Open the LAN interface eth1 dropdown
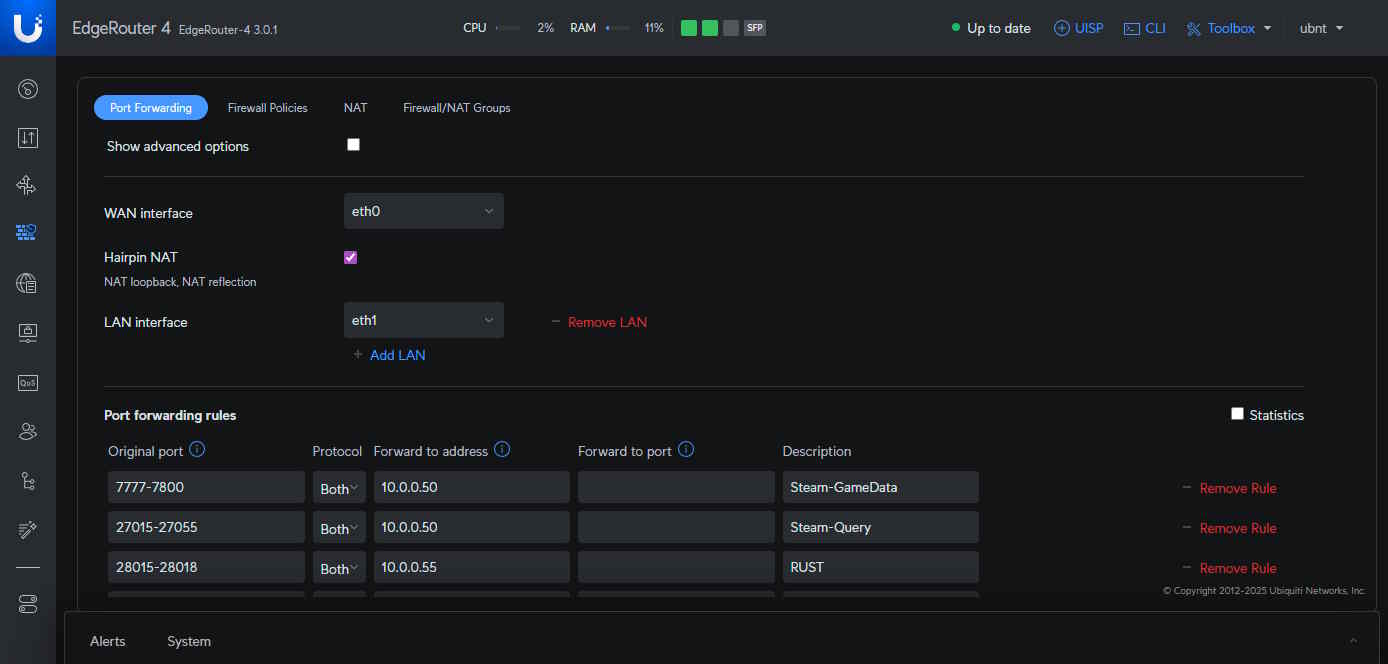This screenshot has height=664, width=1388. coord(423,320)
